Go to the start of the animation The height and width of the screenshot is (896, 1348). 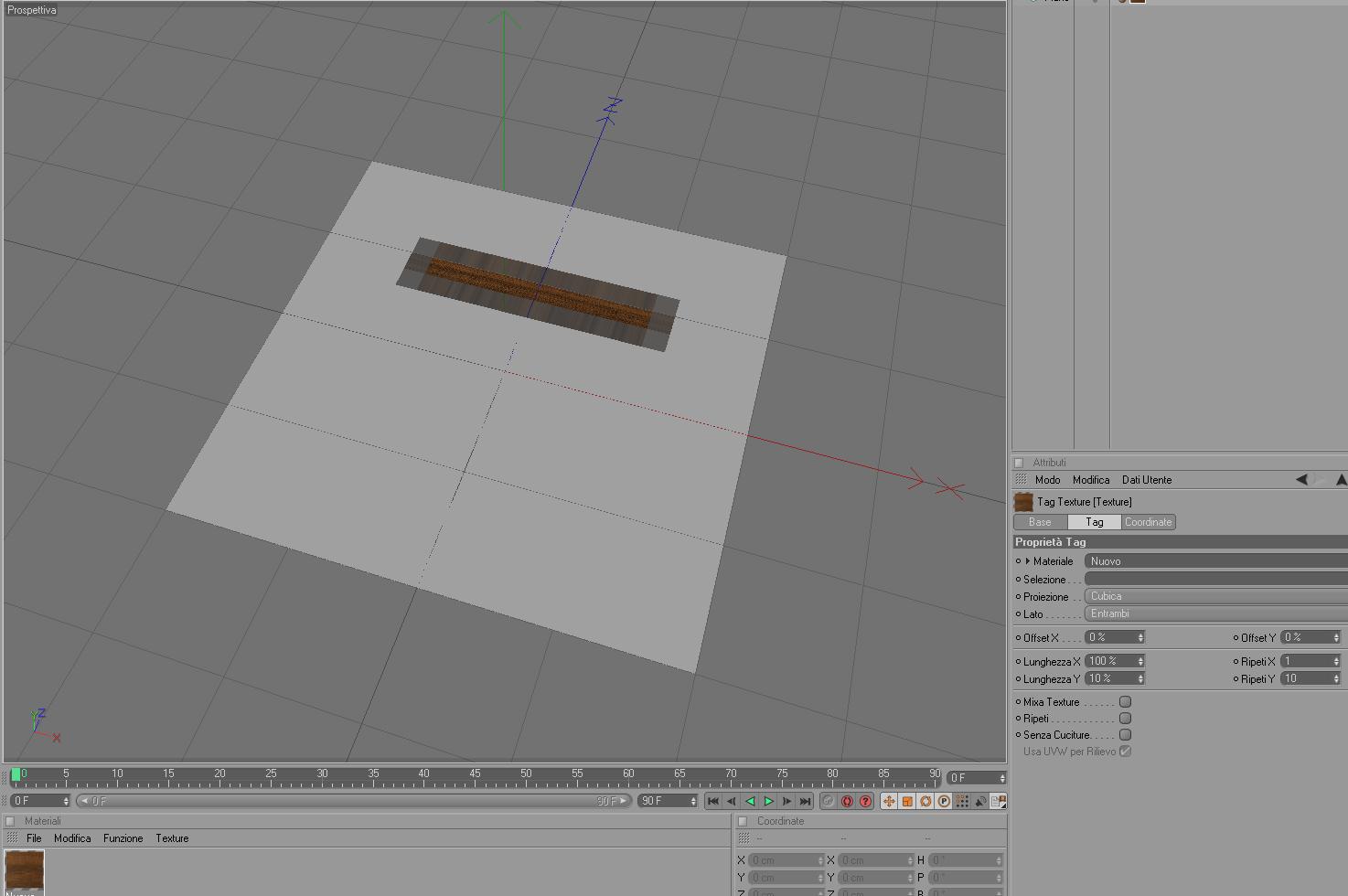coord(713,801)
